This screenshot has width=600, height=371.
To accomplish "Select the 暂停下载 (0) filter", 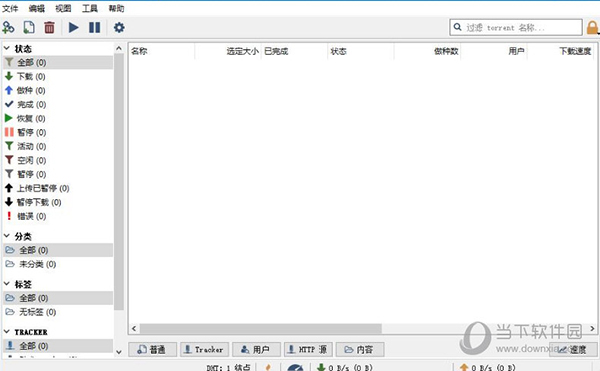I will pyautogui.click(x=58, y=202).
